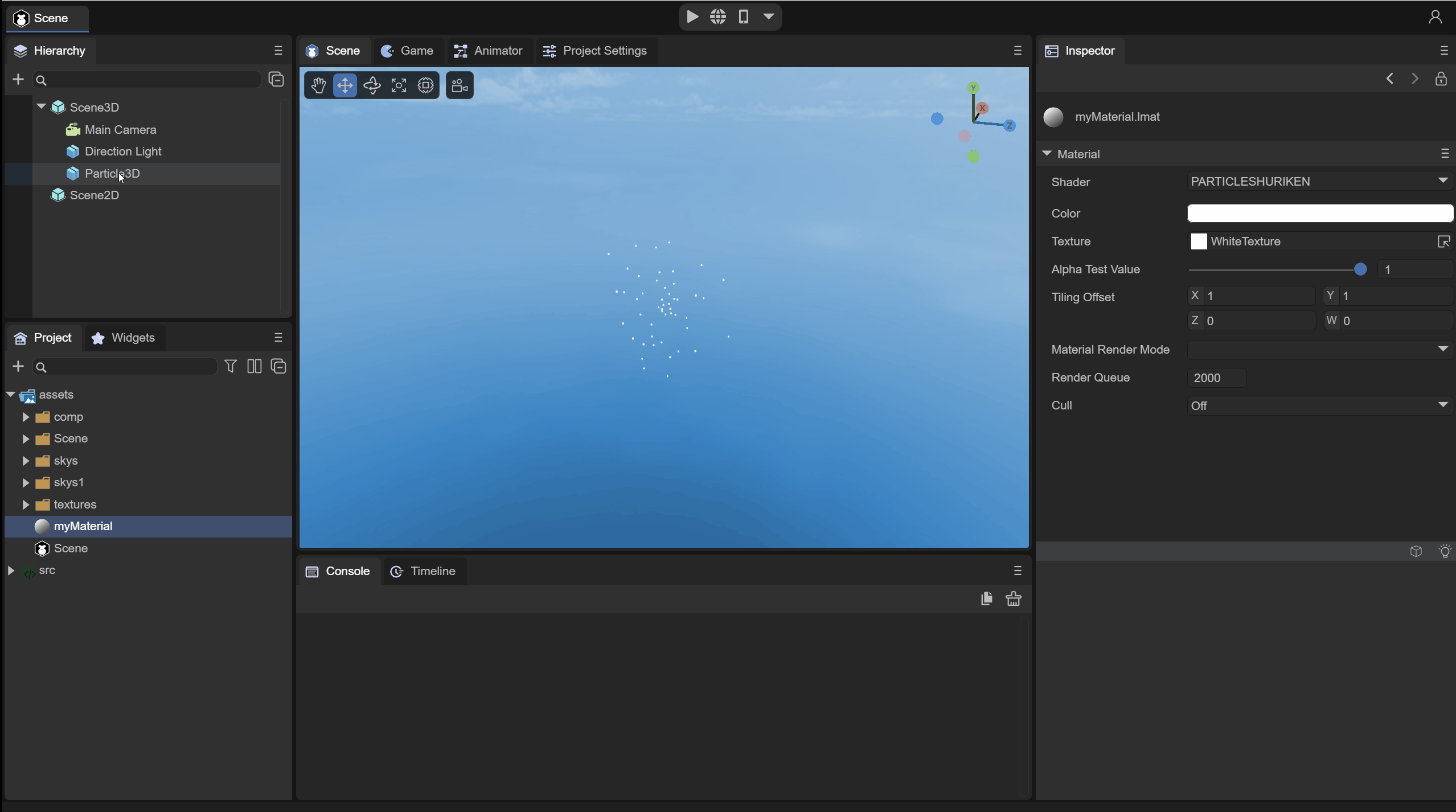Screen dimensions: 1456x812
Task: Clear the console with the broom icon
Action: pos(1013,598)
